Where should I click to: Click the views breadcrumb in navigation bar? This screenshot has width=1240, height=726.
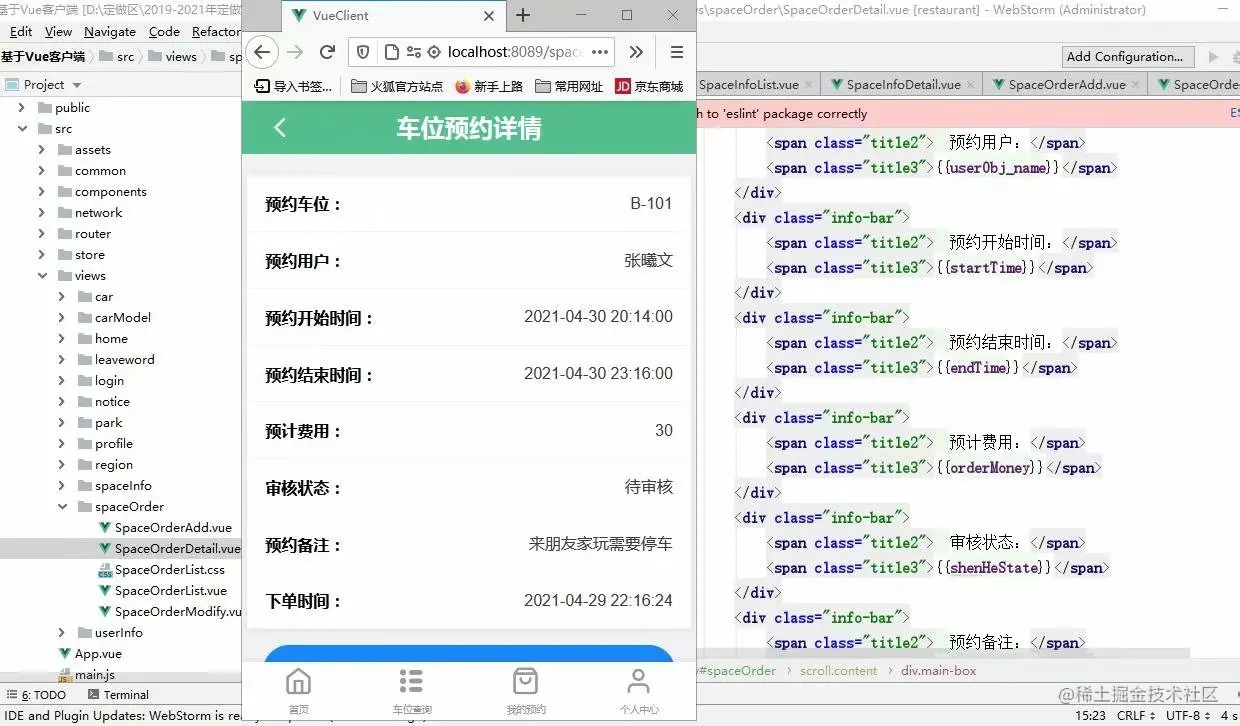172,57
